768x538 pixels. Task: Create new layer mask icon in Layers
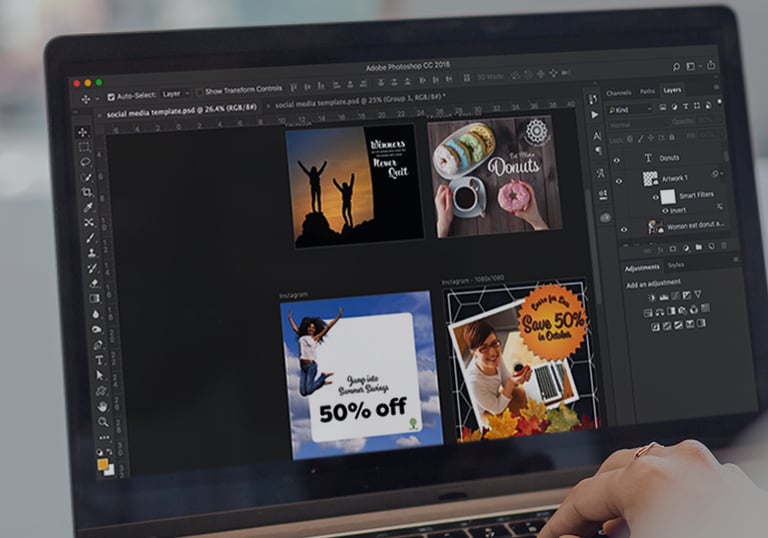click(x=673, y=249)
